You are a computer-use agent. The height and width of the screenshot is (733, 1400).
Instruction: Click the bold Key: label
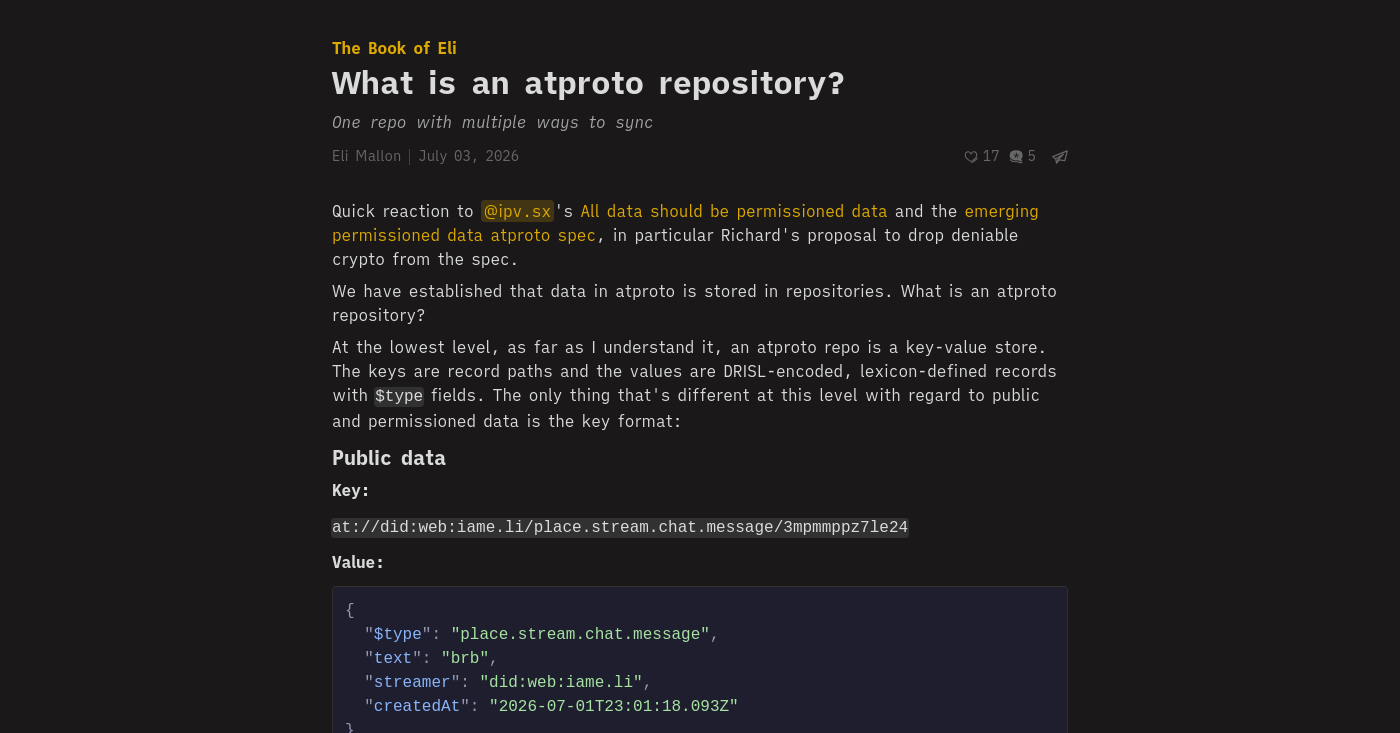pos(351,490)
